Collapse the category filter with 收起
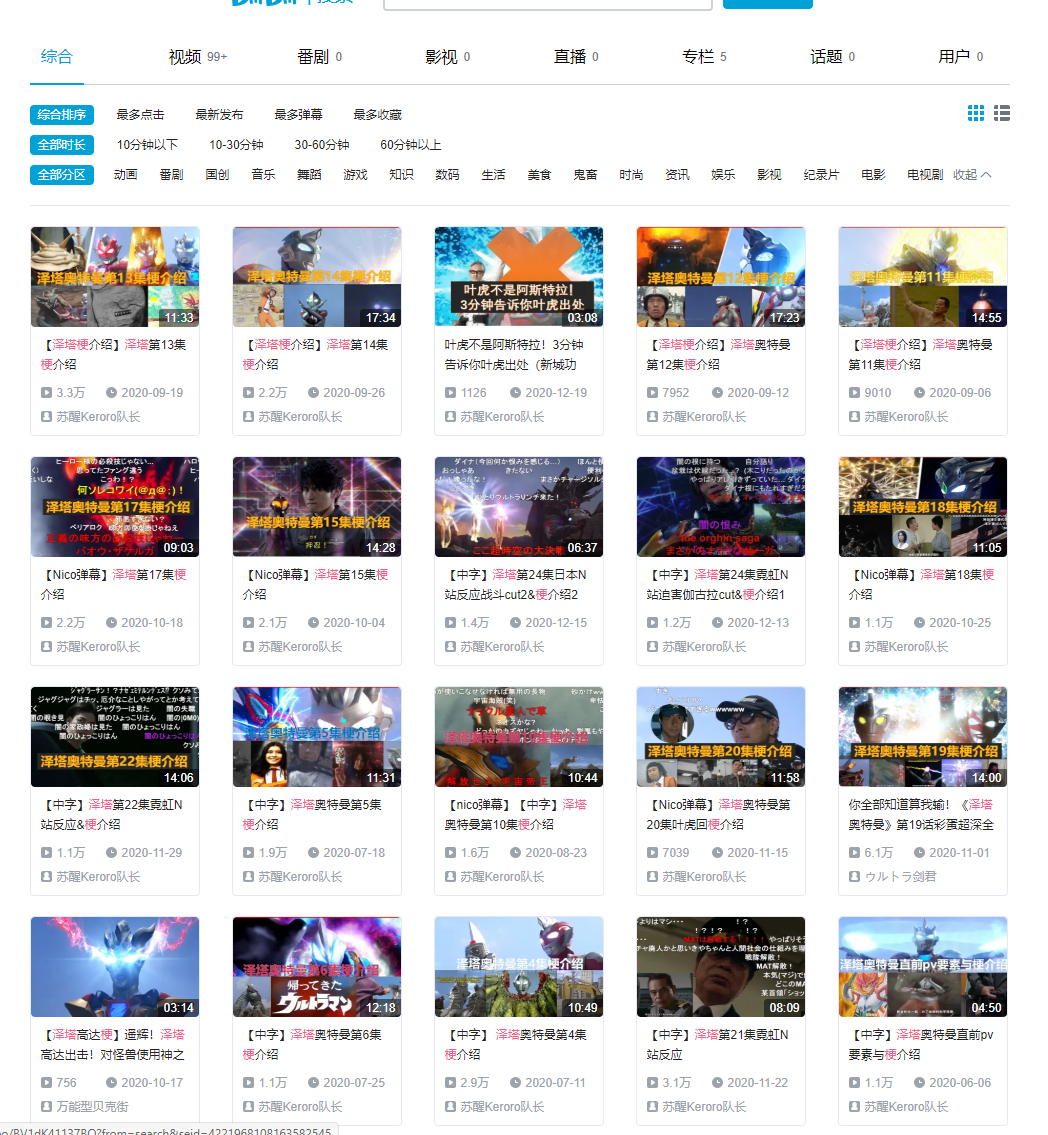The height and width of the screenshot is (1135, 1048). click(972, 174)
